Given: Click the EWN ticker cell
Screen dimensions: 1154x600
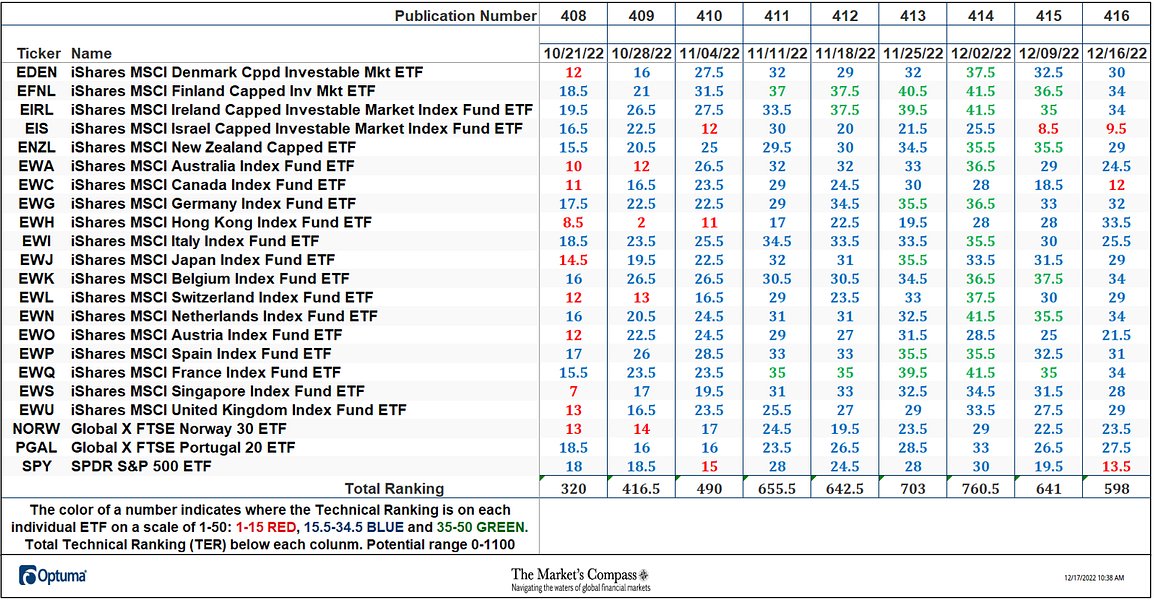Looking at the screenshot, I should coord(37,317).
